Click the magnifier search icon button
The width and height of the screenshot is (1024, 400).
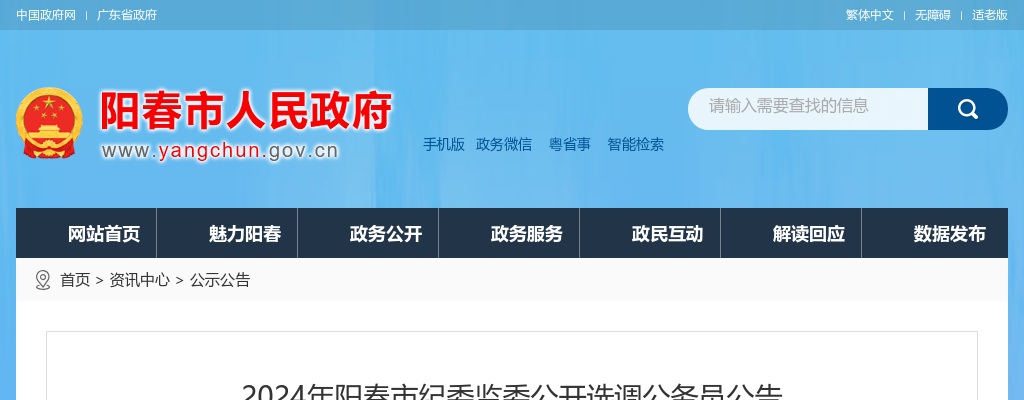pos(967,108)
